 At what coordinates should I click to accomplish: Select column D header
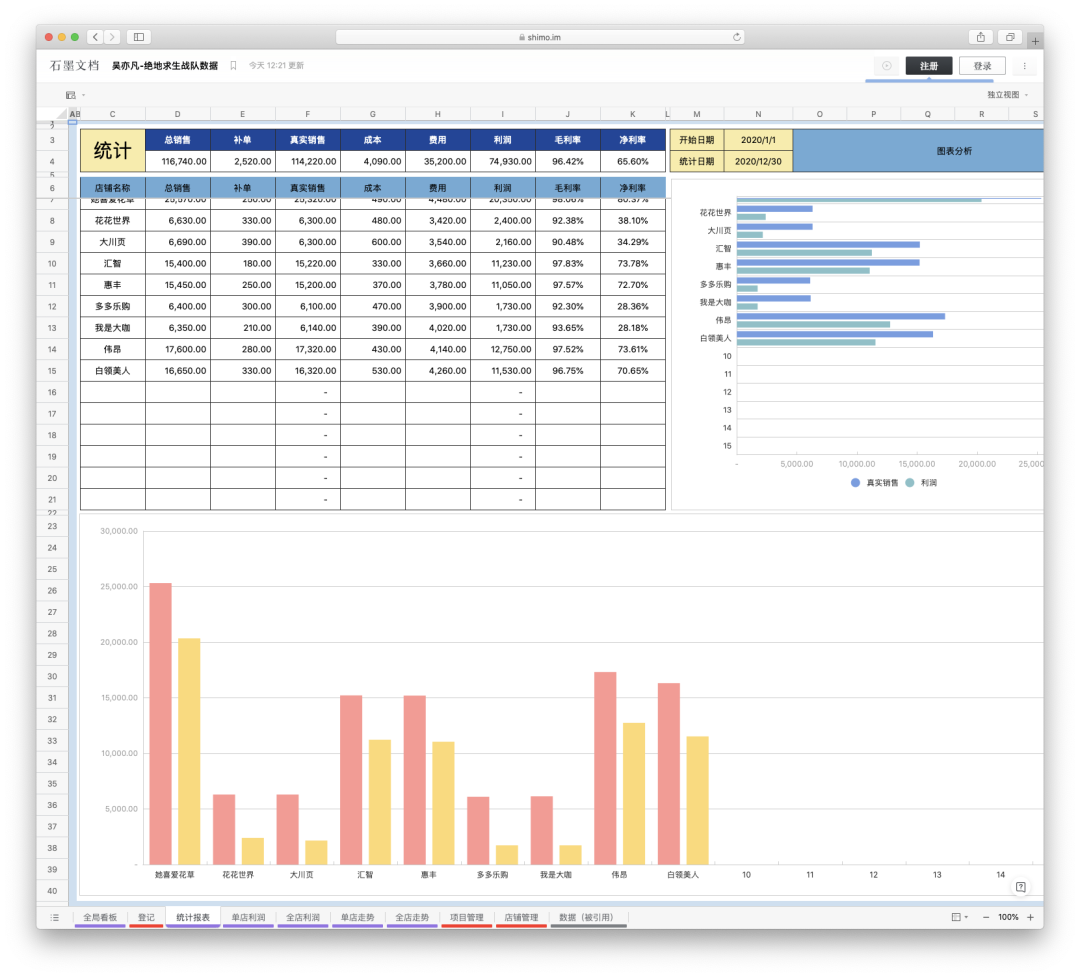[x=178, y=114]
